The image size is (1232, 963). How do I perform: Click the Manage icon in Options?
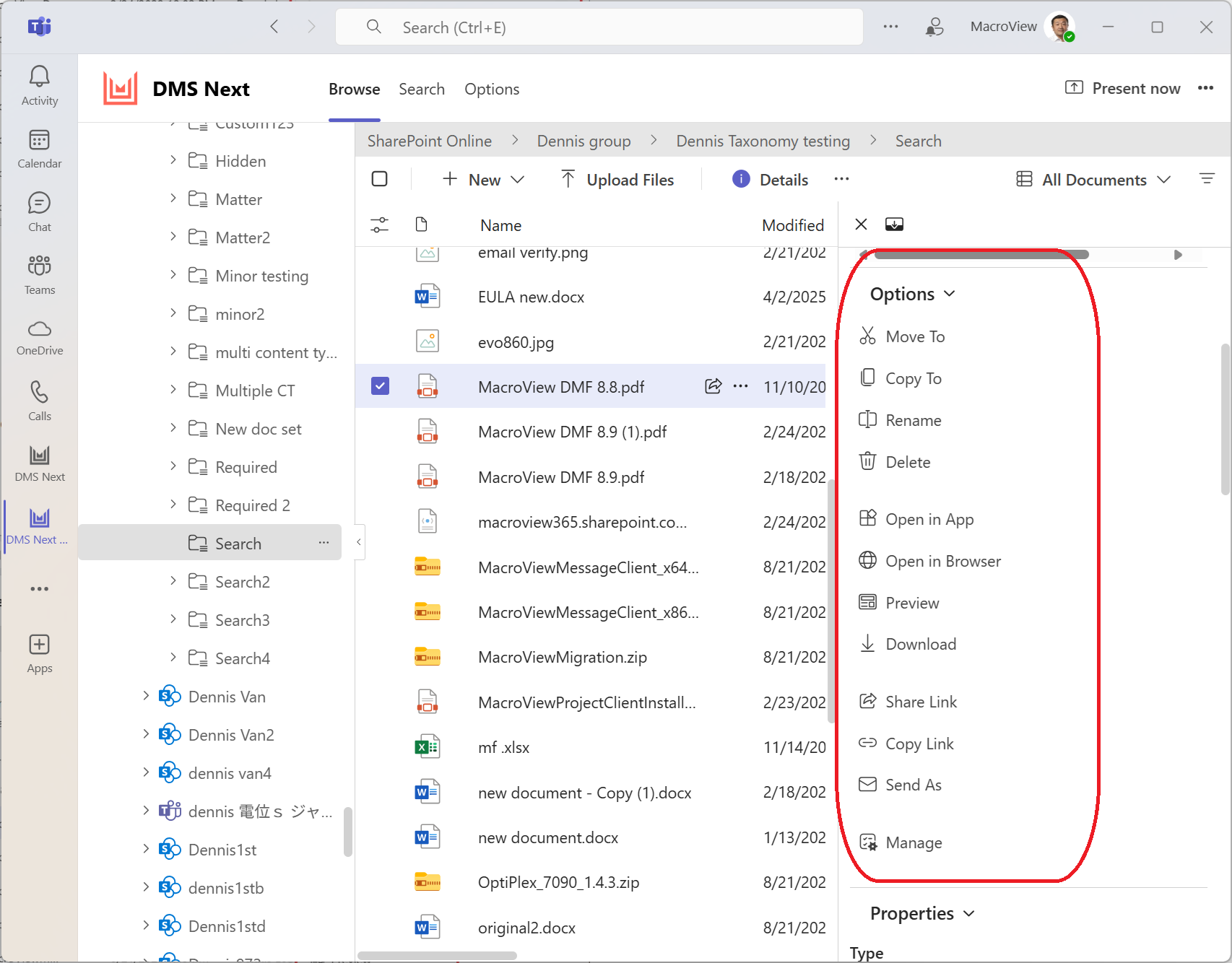(x=867, y=842)
